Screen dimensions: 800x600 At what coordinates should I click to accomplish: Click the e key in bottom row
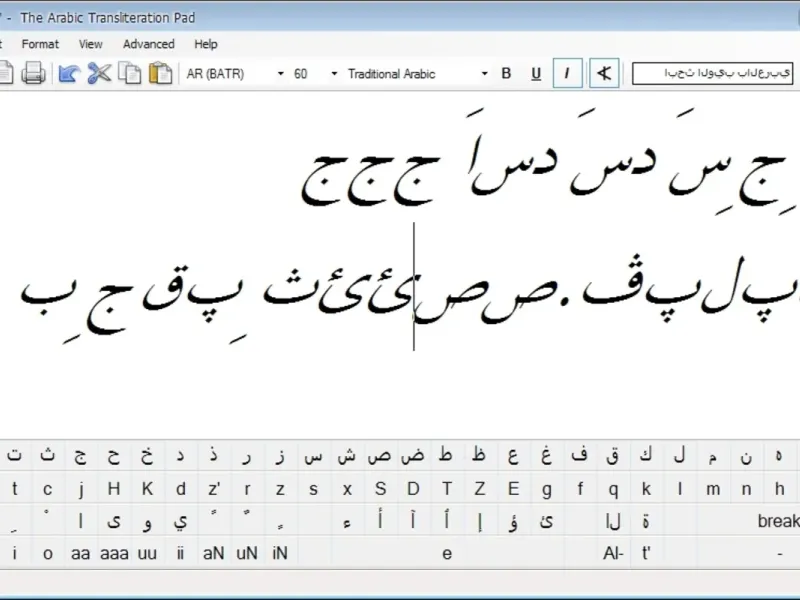[447, 554]
